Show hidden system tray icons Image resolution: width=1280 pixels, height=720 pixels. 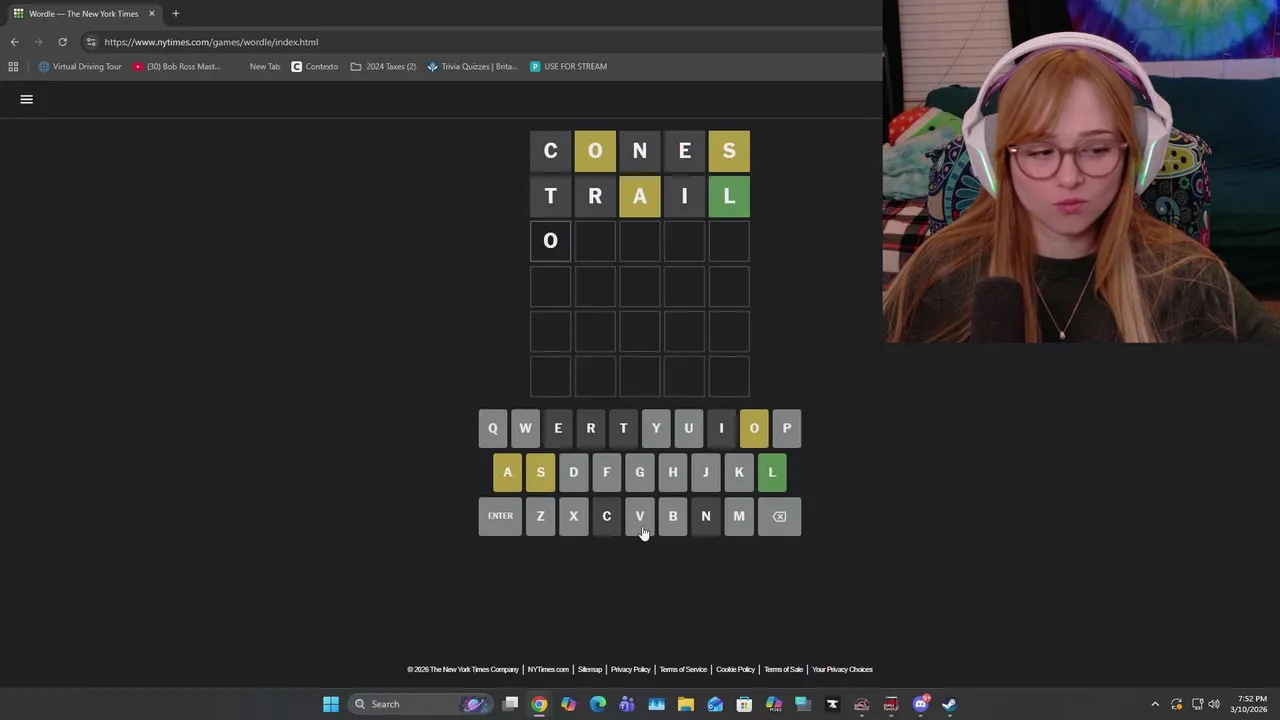[x=1155, y=704]
